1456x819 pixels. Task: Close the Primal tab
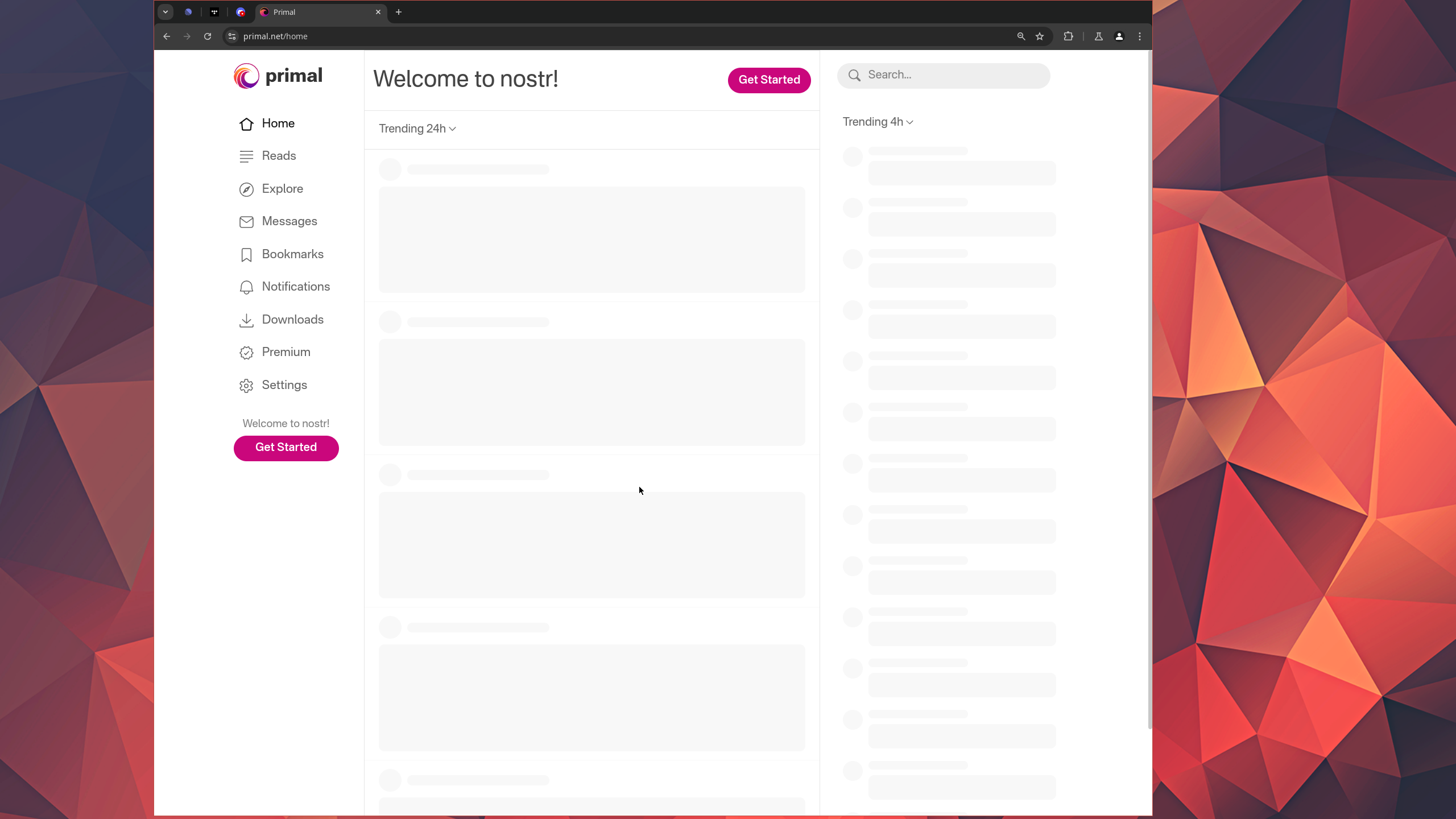pyautogui.click(x=378, y=12)
